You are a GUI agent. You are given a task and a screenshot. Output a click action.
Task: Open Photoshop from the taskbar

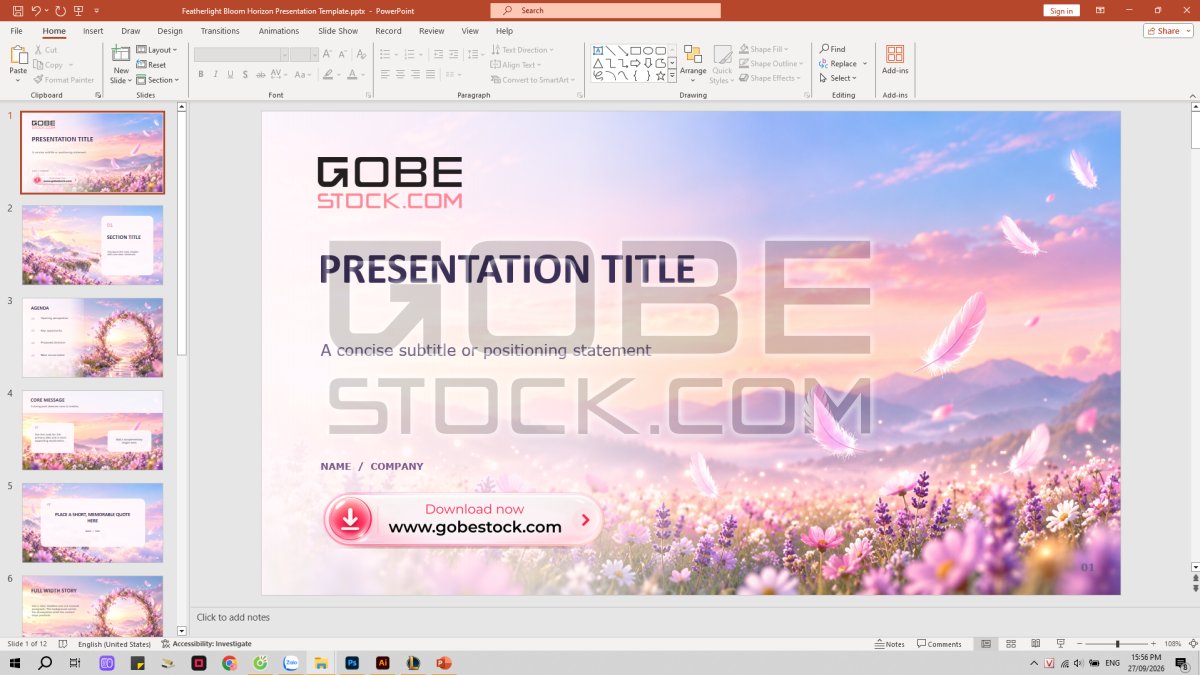(x=352, y=663)
